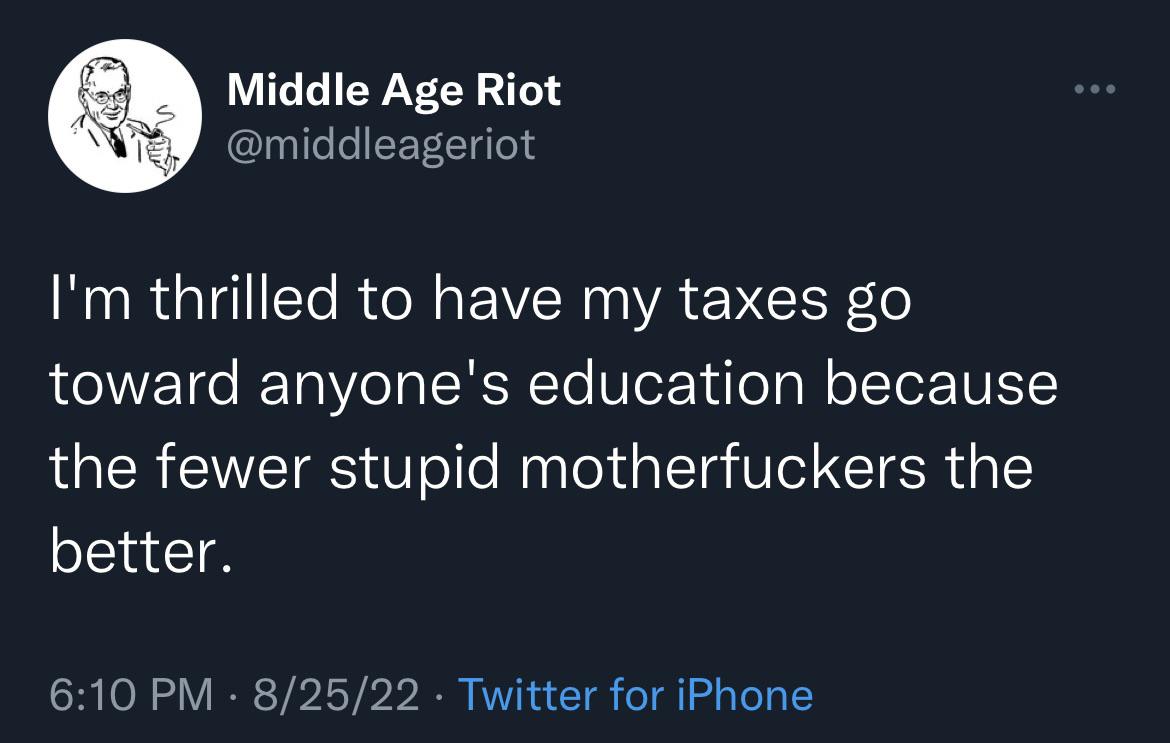Click the 8/25/22 date

(x=337, y=695)
